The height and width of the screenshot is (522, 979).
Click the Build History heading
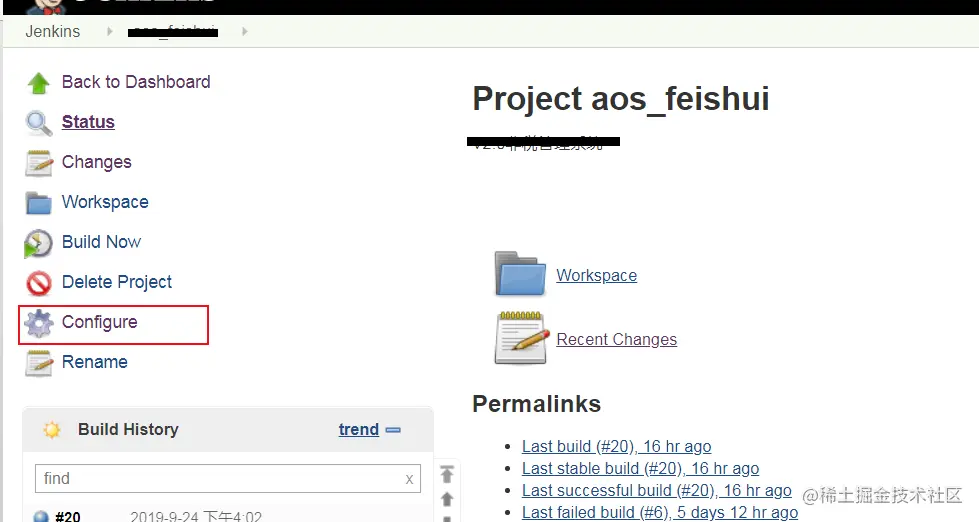[128, 430]
